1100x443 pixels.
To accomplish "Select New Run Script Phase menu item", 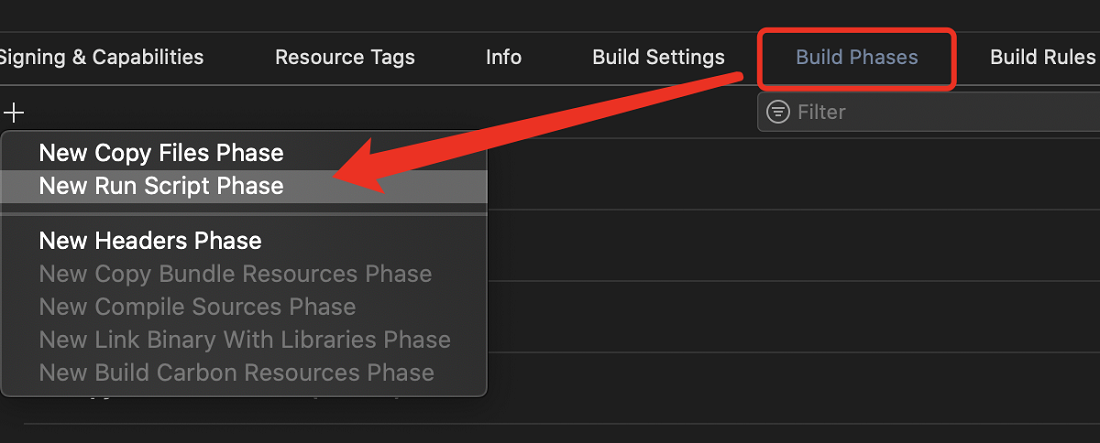I will pos(243,186).
